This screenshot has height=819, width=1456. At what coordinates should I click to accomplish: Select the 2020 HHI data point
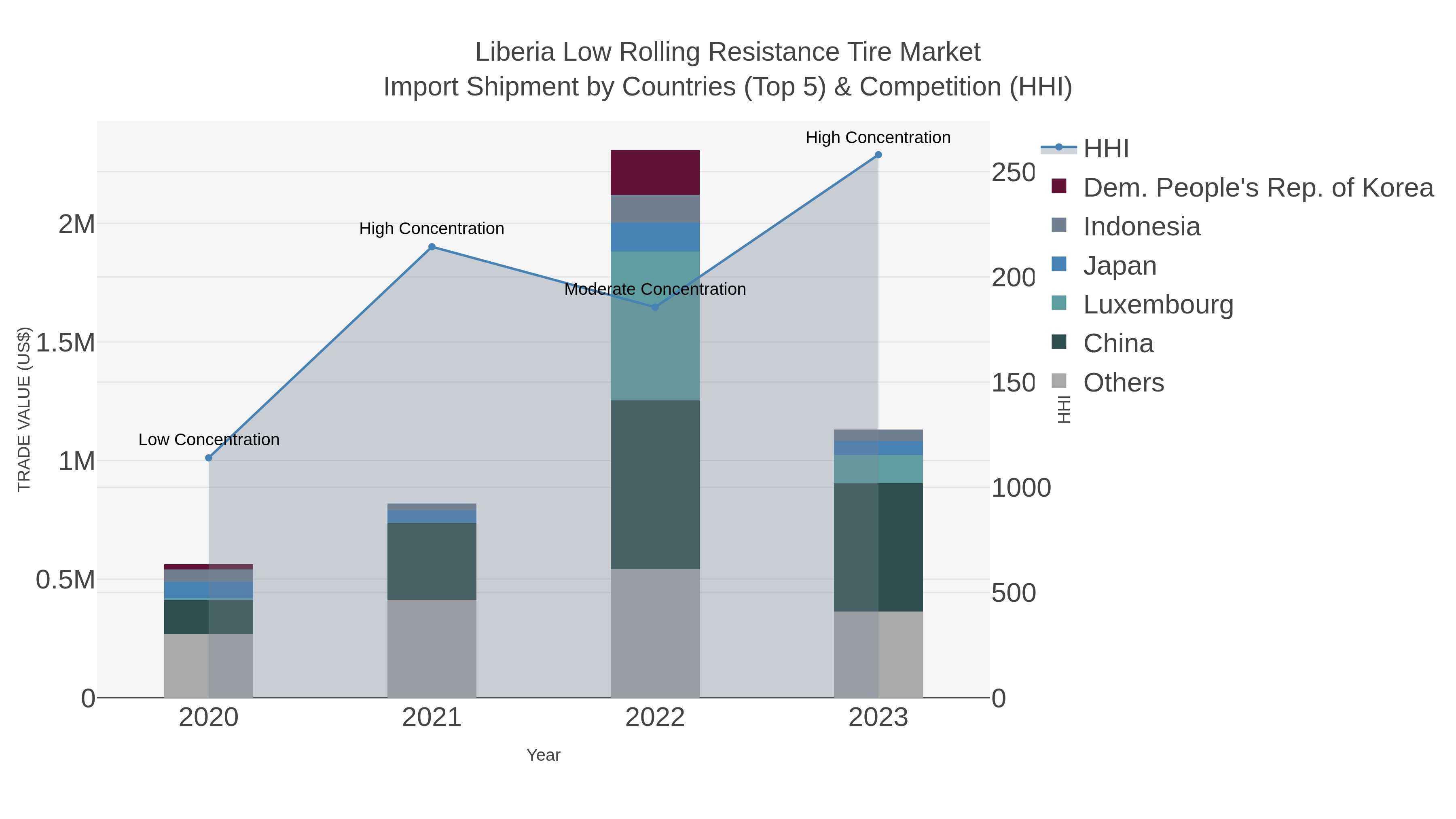[209, 458]
